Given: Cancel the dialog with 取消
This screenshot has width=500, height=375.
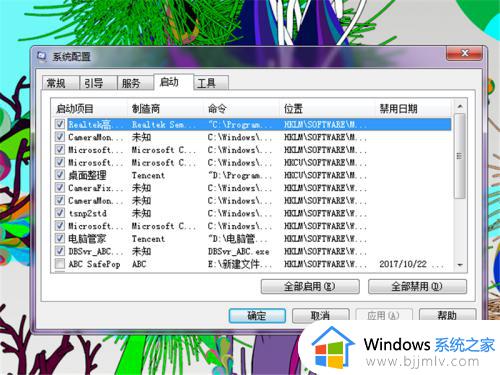Looking at the screenshot, I should click(321, 315).
